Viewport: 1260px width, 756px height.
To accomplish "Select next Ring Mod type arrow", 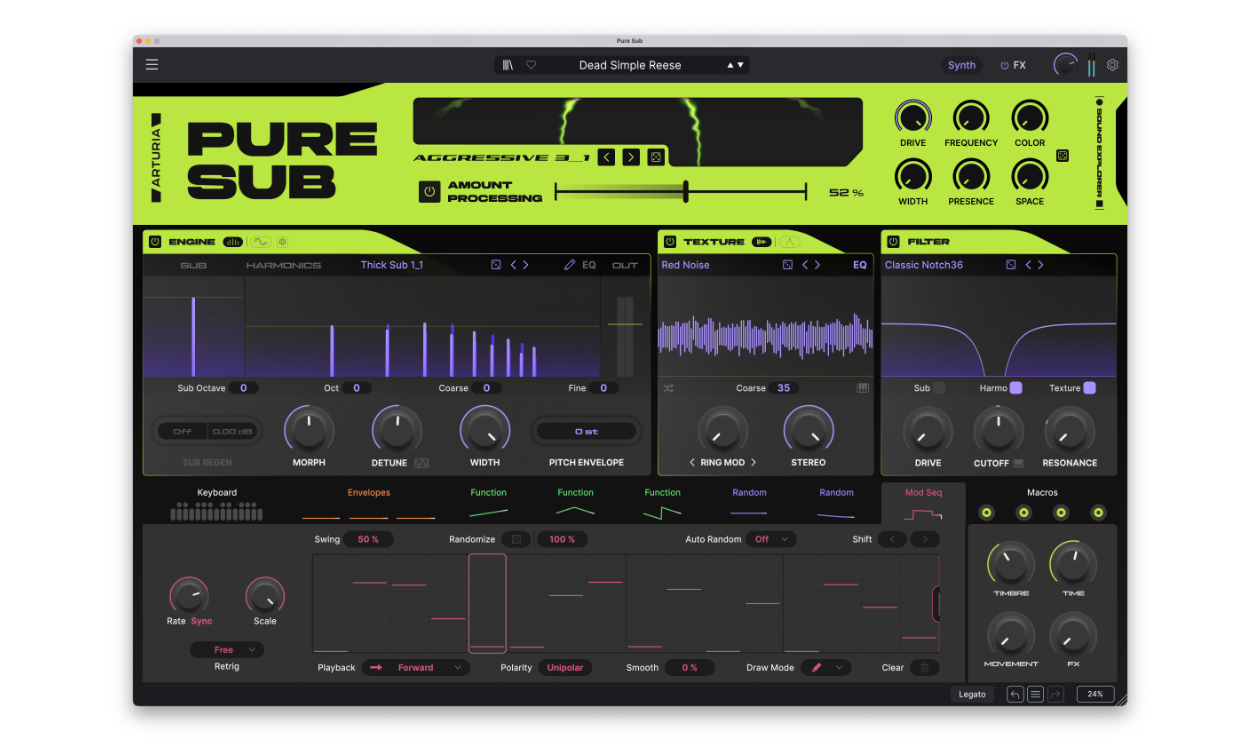I will pyautogui.click(x=753, y=463).
